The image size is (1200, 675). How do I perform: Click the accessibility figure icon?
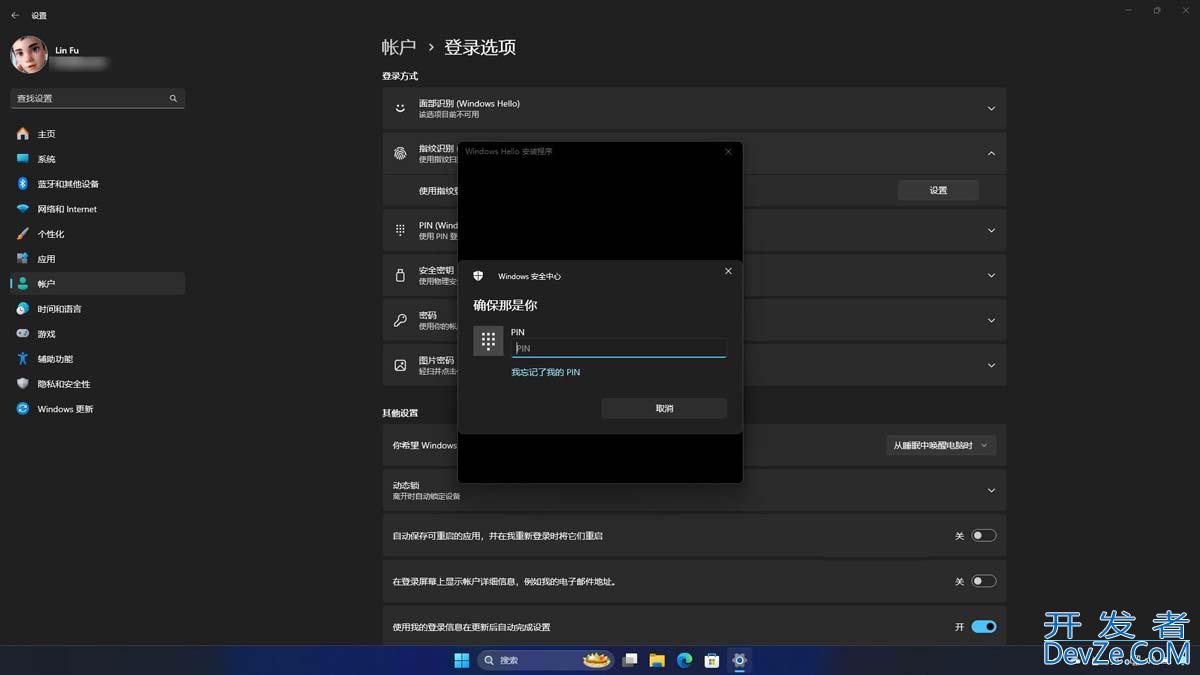pos(23,359)
